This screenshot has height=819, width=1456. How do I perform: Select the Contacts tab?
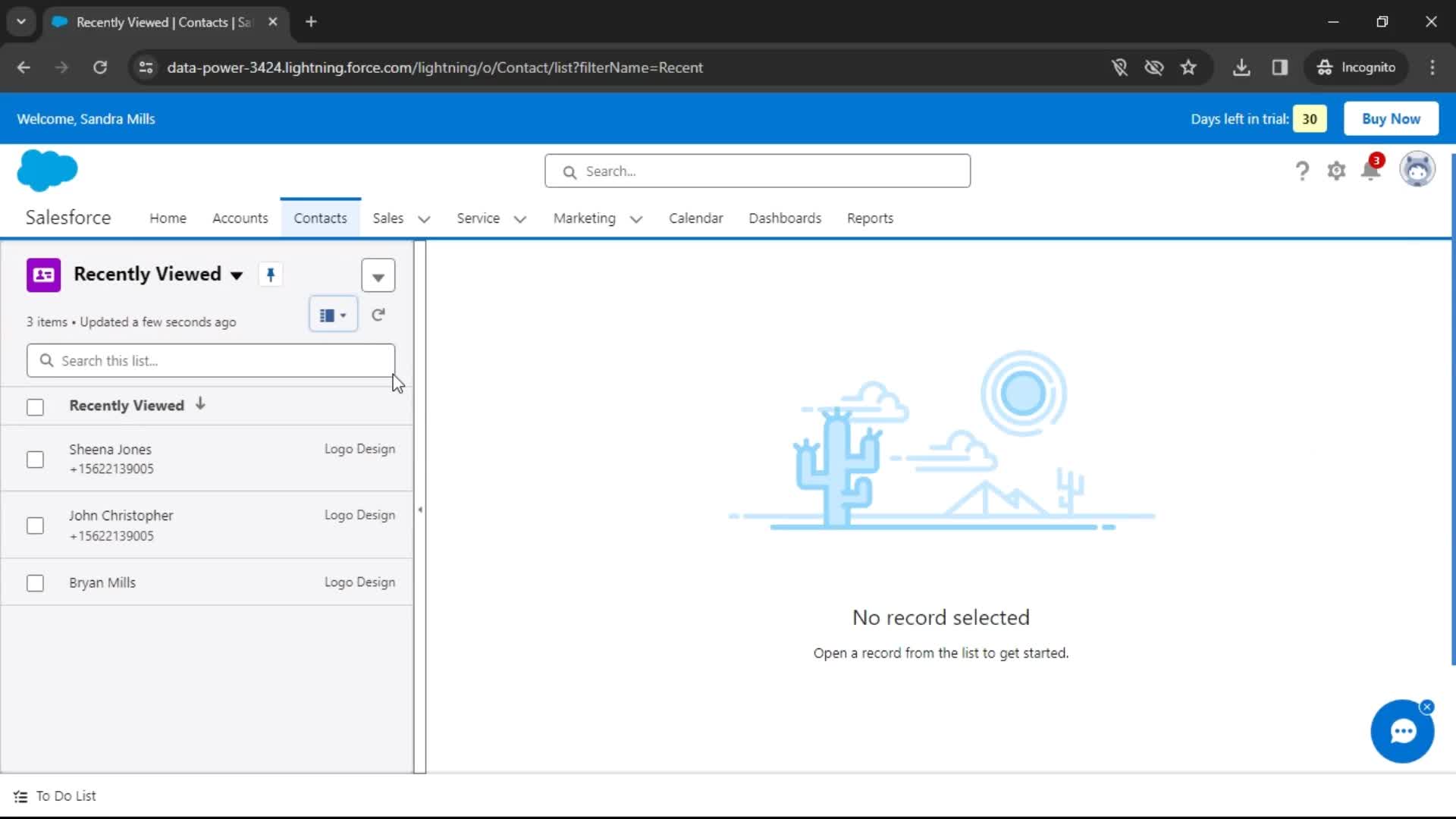pyautogui.click(x=320, y=218)
